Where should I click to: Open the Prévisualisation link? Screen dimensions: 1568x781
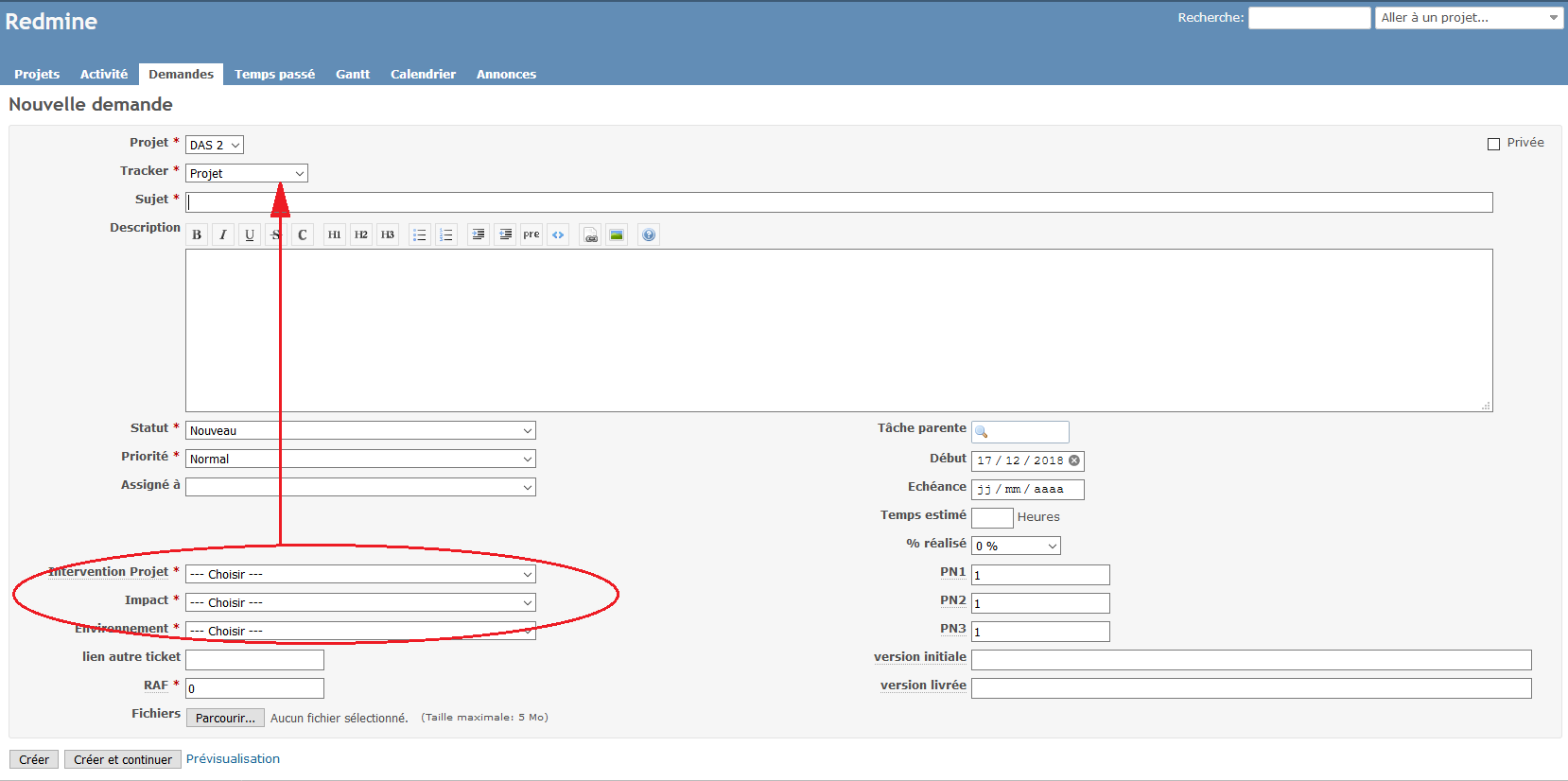(233, 758)
